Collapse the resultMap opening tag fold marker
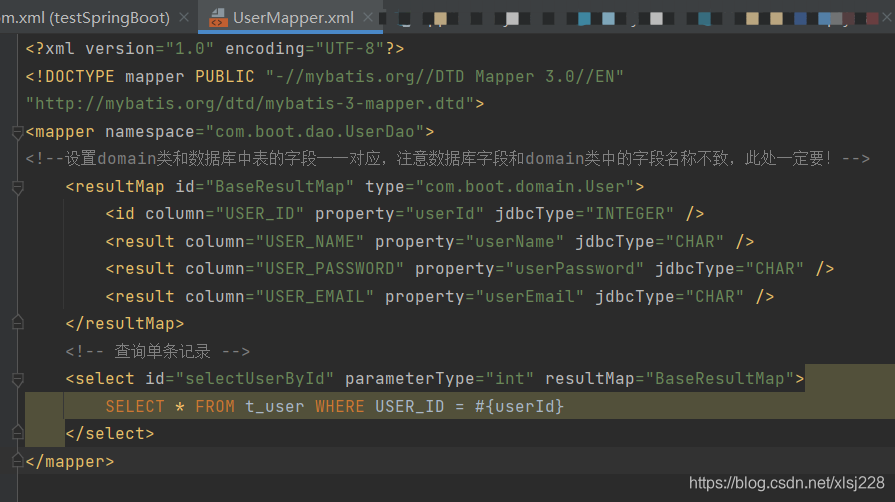The image size is (895, 502). point(17,187)
